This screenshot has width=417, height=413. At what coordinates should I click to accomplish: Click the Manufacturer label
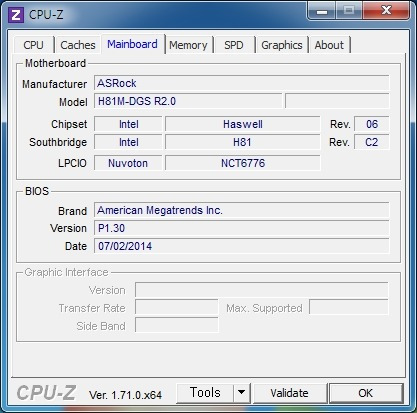[x=54, y=84]
